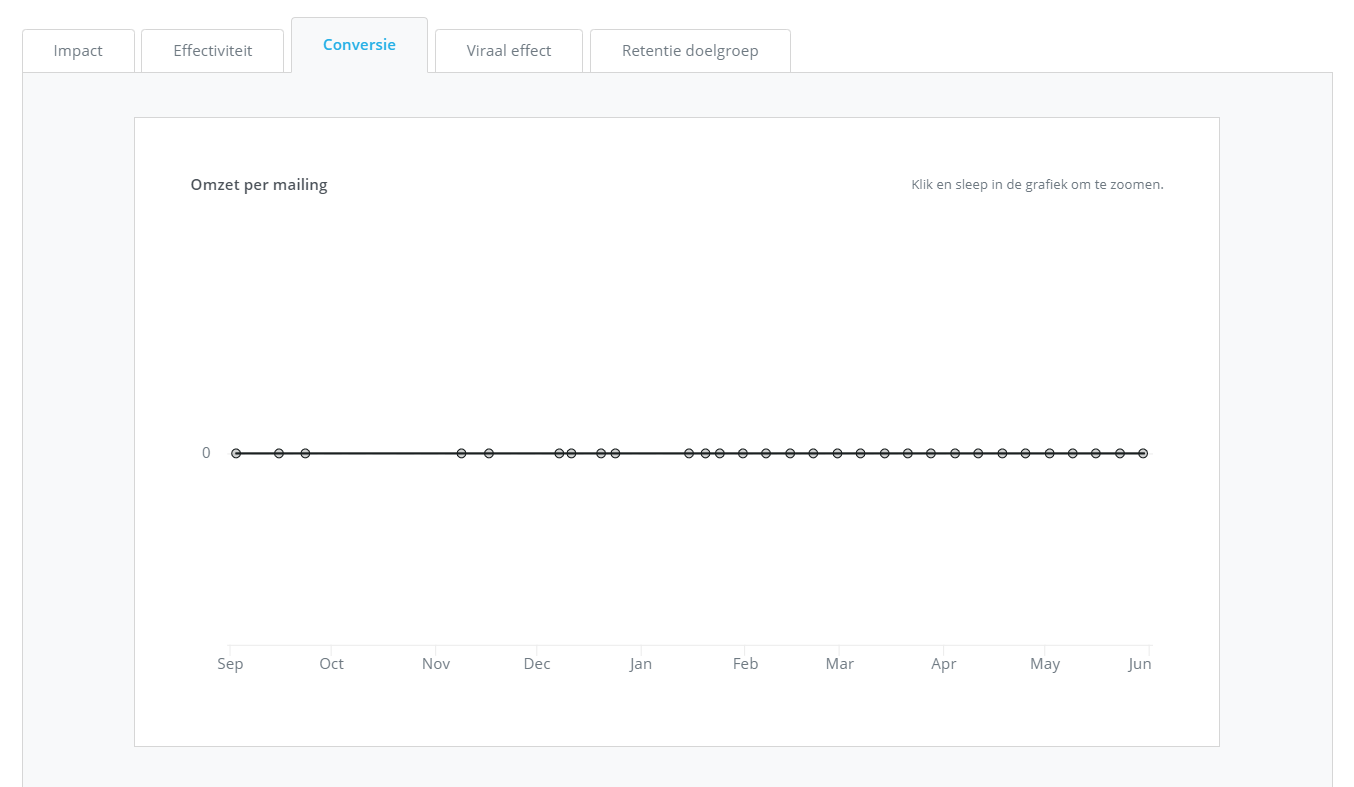Select the late-September data point before Oct
1354x787 pixels.
(x=305, y=453)
